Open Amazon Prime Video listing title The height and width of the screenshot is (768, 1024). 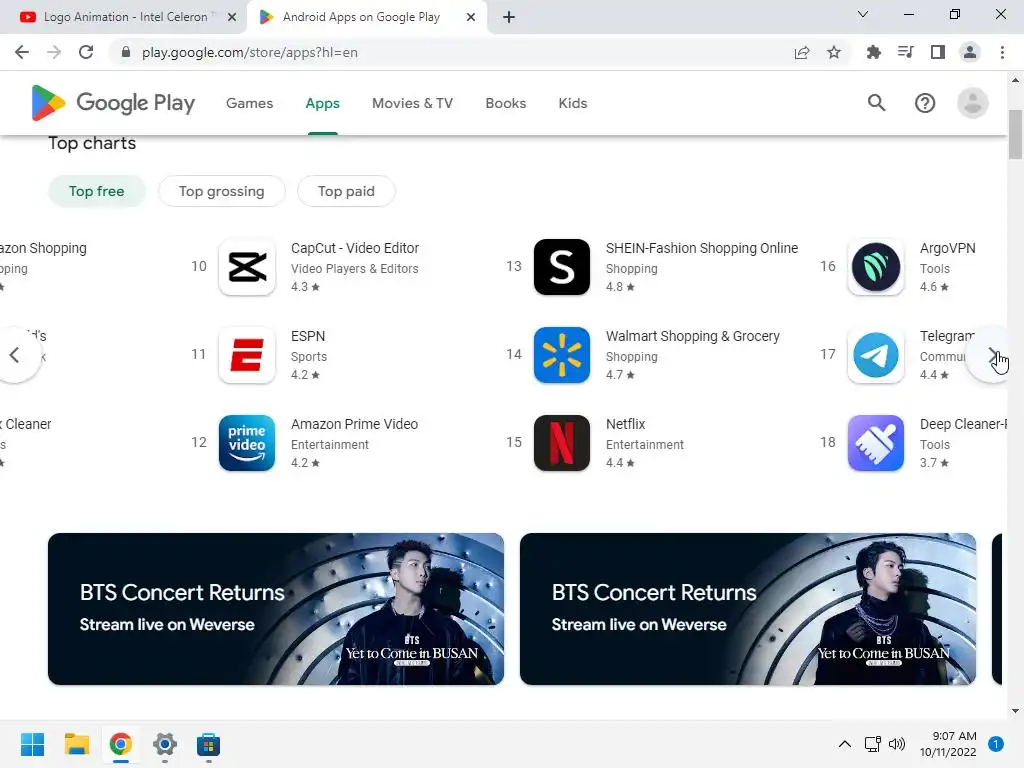[x=354, y=424]
